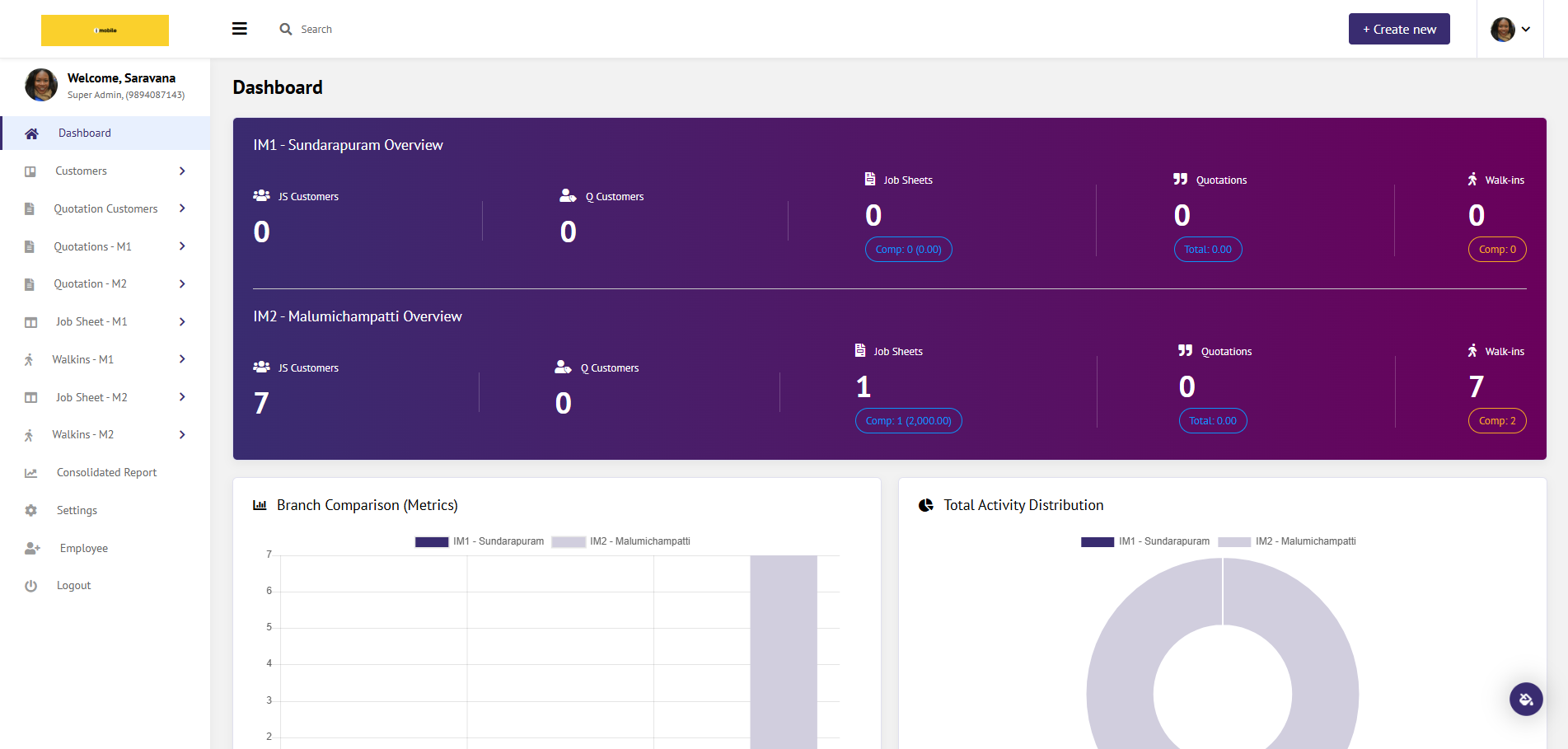Open the Customers sidebar menu
The height and width of the screenshot is (749, 1568).
pos(105,171)
